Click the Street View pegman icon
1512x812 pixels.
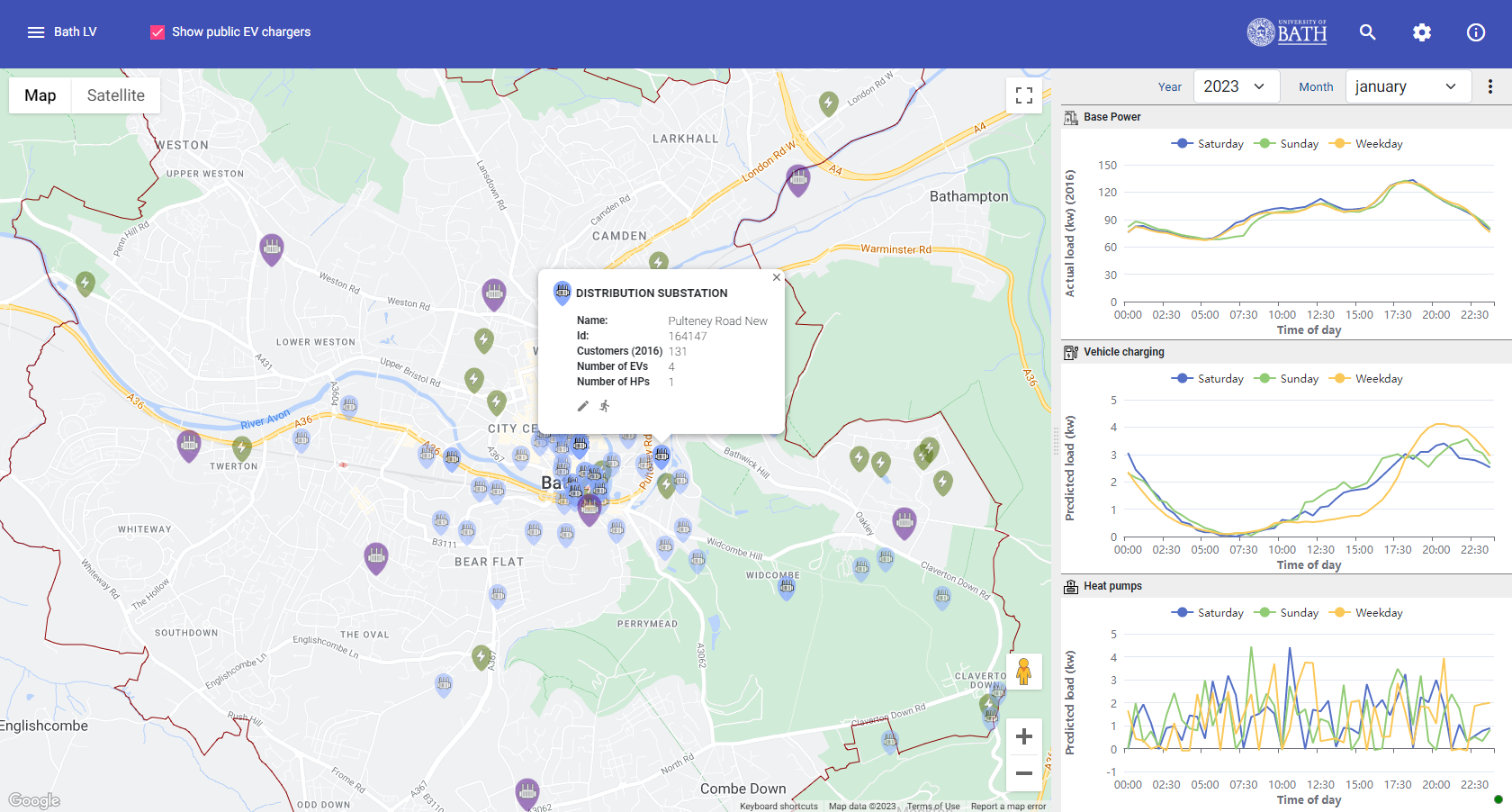click(1023, 672)
